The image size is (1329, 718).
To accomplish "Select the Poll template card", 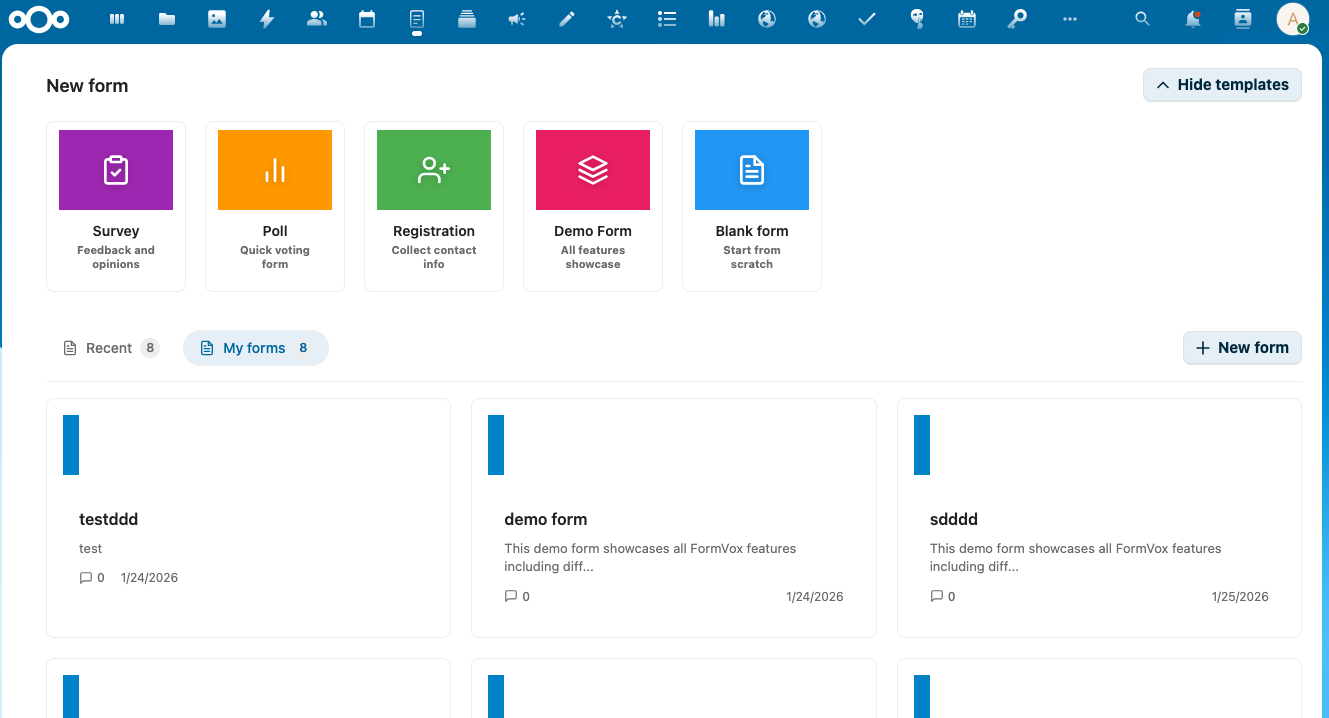I will (275, 206).
